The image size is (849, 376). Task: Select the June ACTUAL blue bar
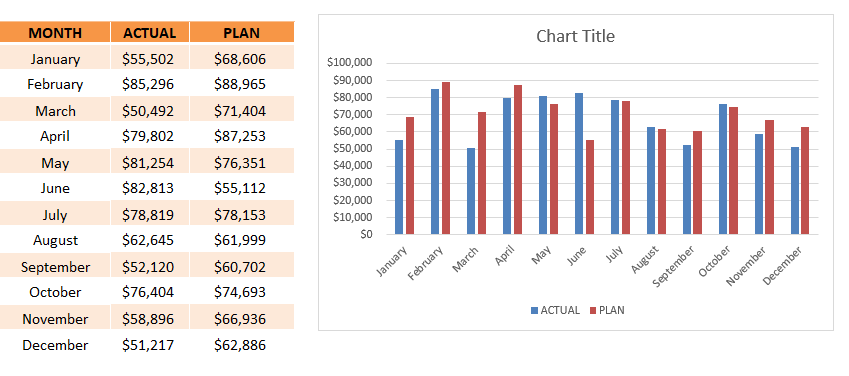pyautogui.click(x=579, y=164)
